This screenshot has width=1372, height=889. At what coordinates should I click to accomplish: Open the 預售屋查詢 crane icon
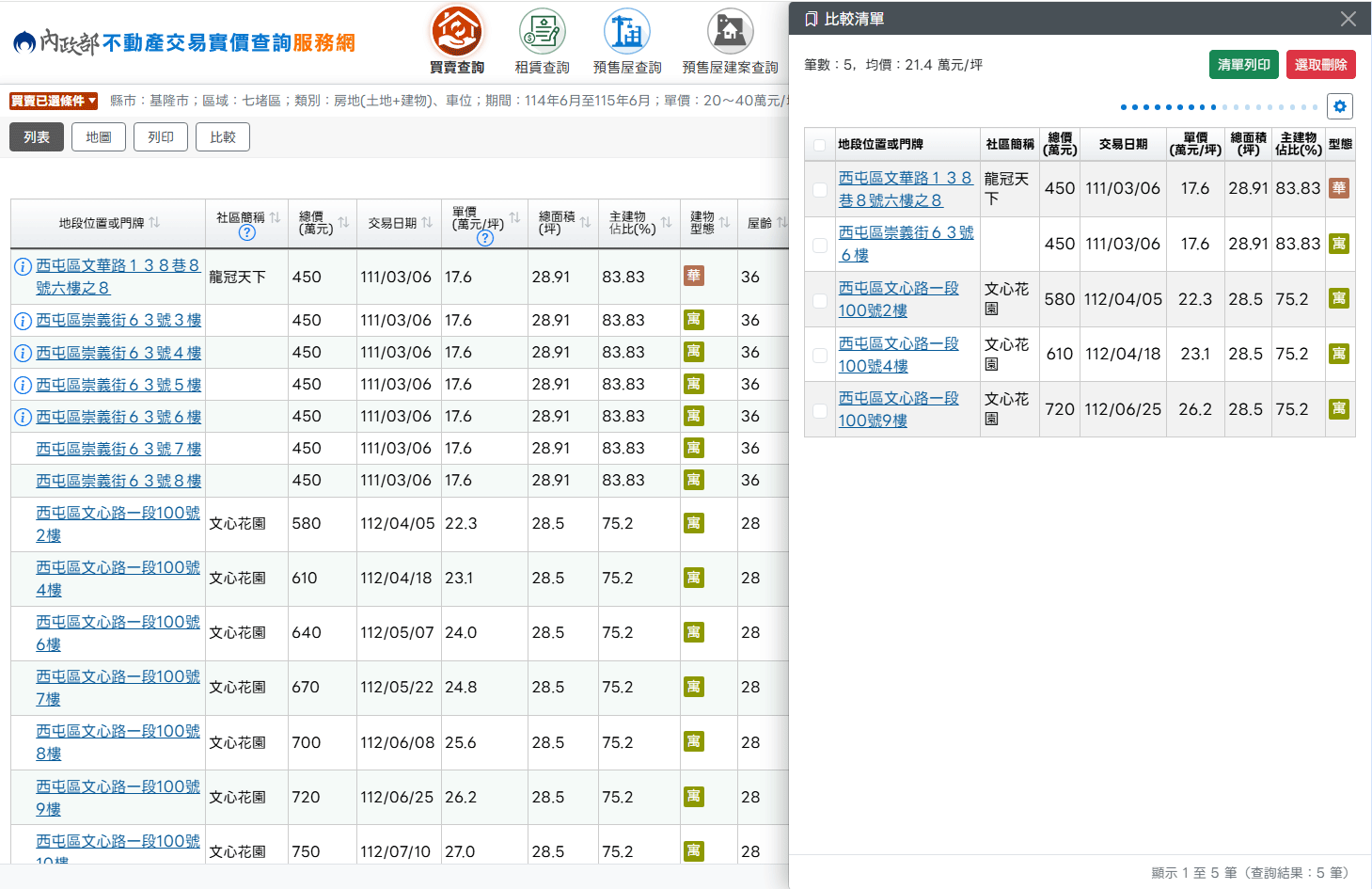coord(627,31)
